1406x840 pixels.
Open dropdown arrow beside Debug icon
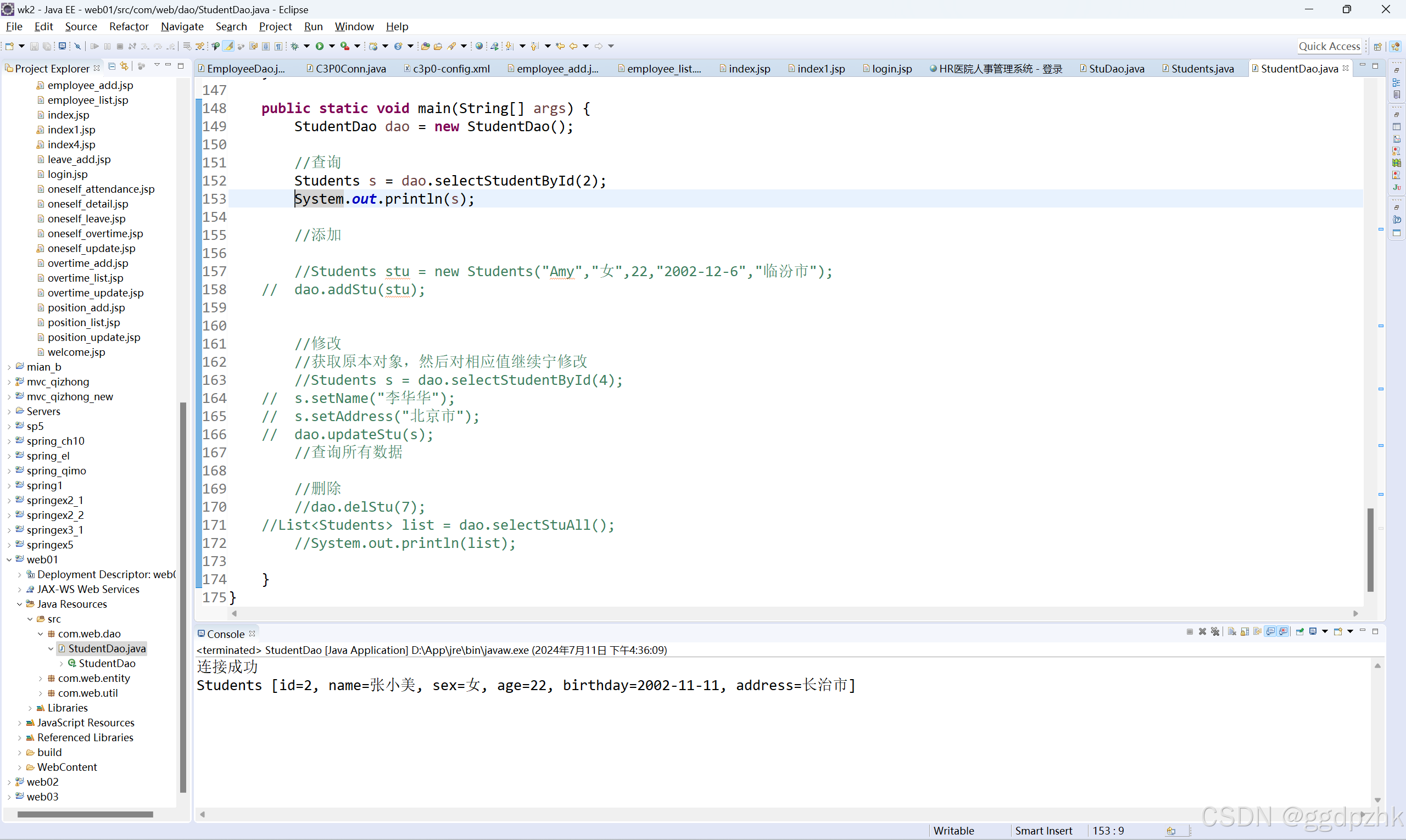point(306,47)
